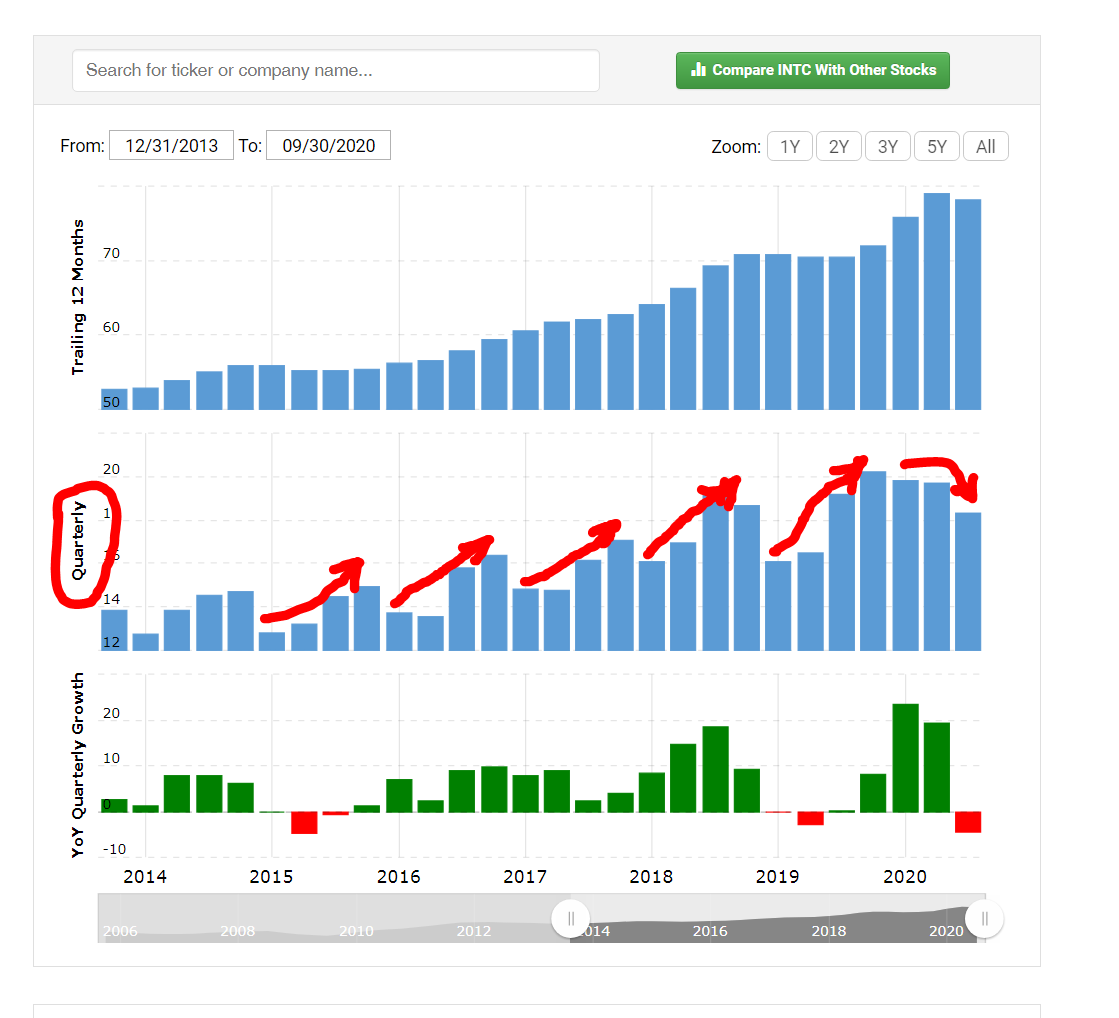Set zoom to 1Y
The height and width of the screenshot is (1018, 1119).
pyautogui.click(x=790, y=147)
